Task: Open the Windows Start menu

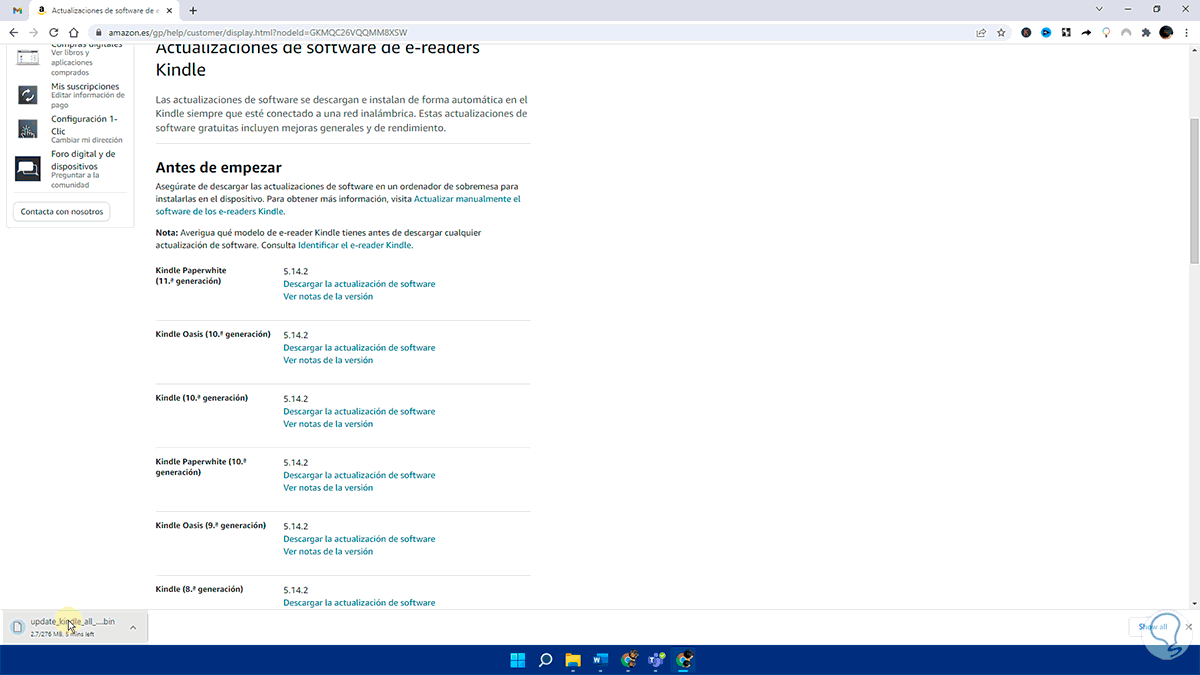Action: (x=518, y=660)
